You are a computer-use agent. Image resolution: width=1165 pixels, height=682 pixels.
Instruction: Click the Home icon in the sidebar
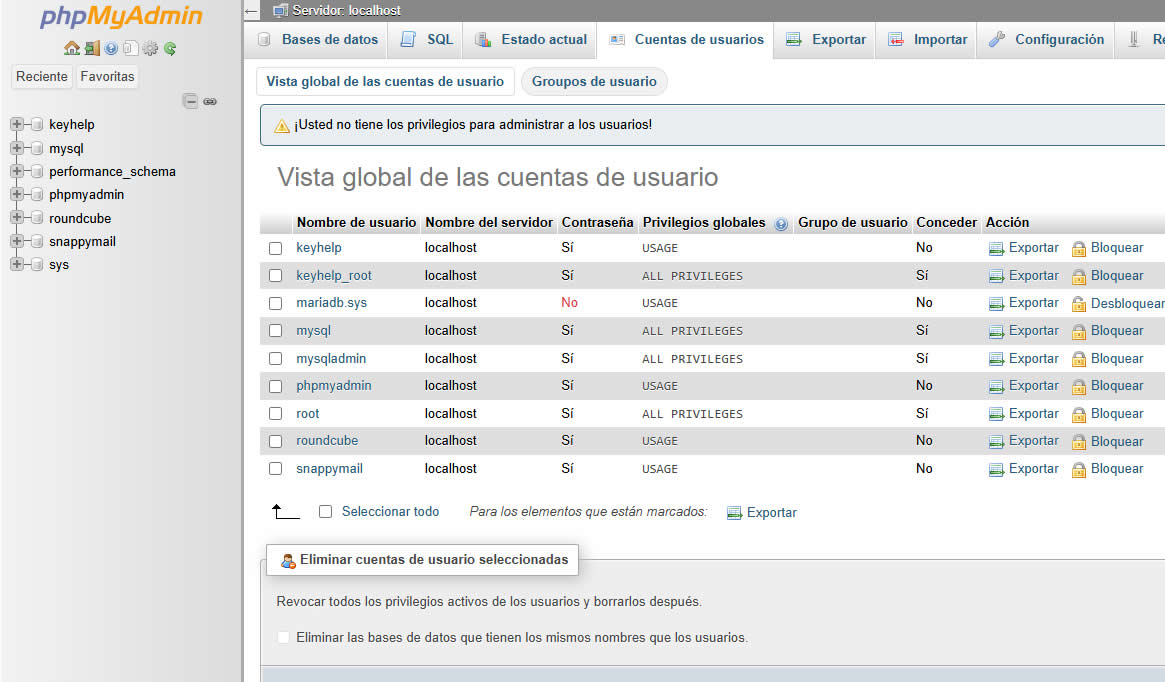pyautogui.click(x=71, y=48)
